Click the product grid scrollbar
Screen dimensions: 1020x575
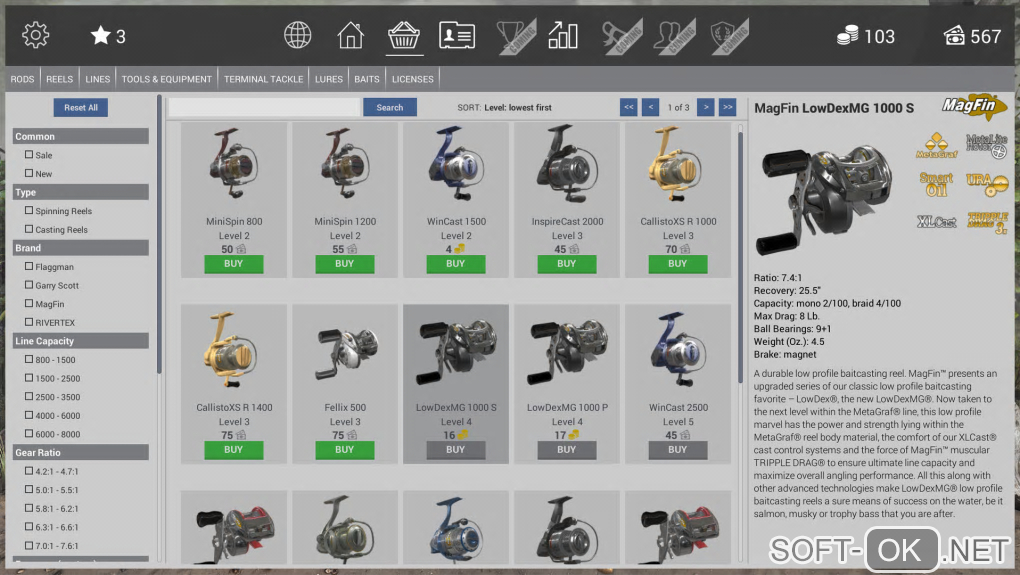coord(740,257)
